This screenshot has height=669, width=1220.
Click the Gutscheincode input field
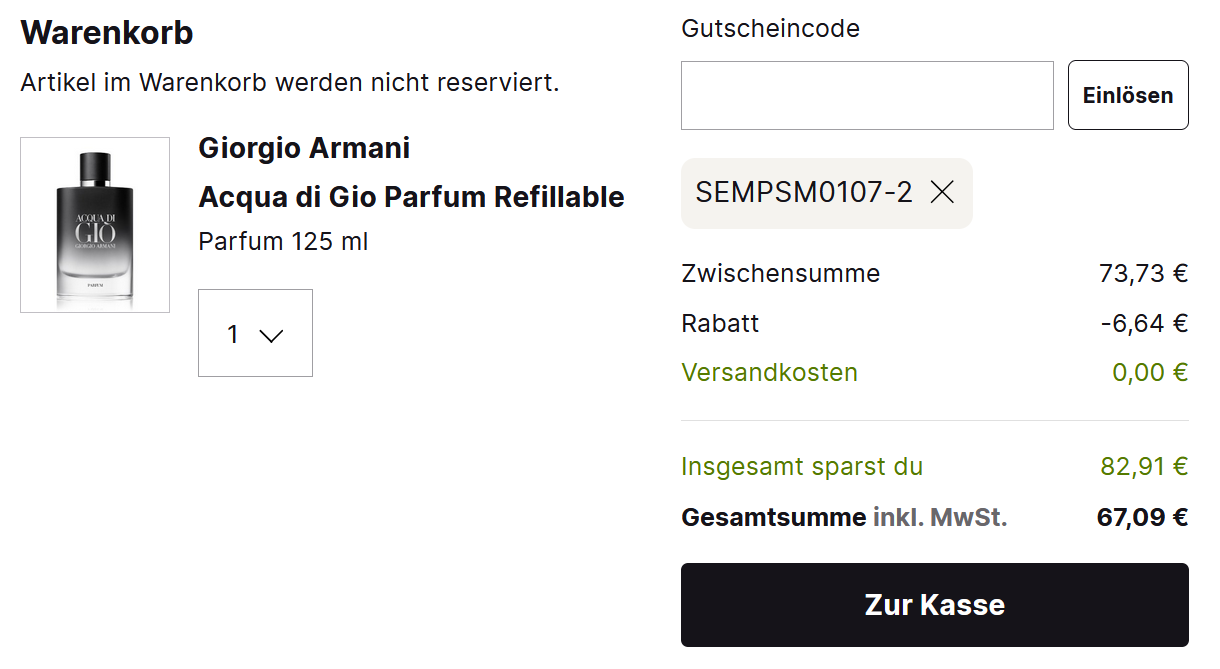867,96
